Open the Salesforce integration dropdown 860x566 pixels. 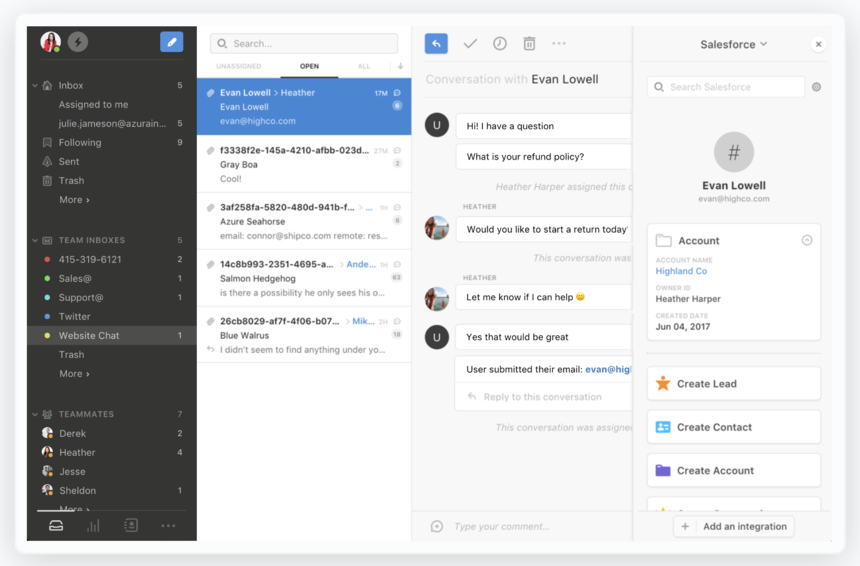[733, 44]
